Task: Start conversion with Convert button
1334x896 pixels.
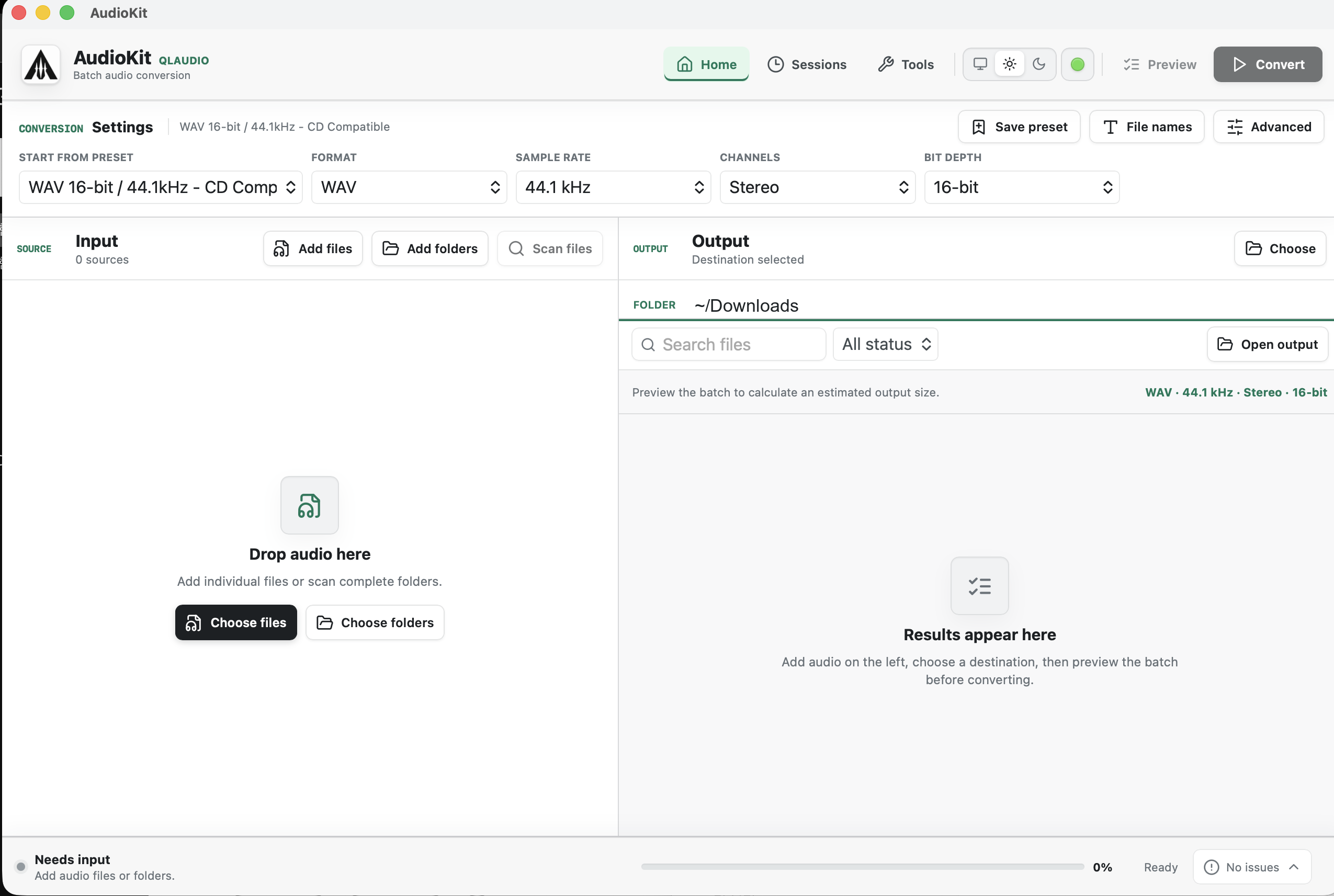Action: click(1268, 64)
